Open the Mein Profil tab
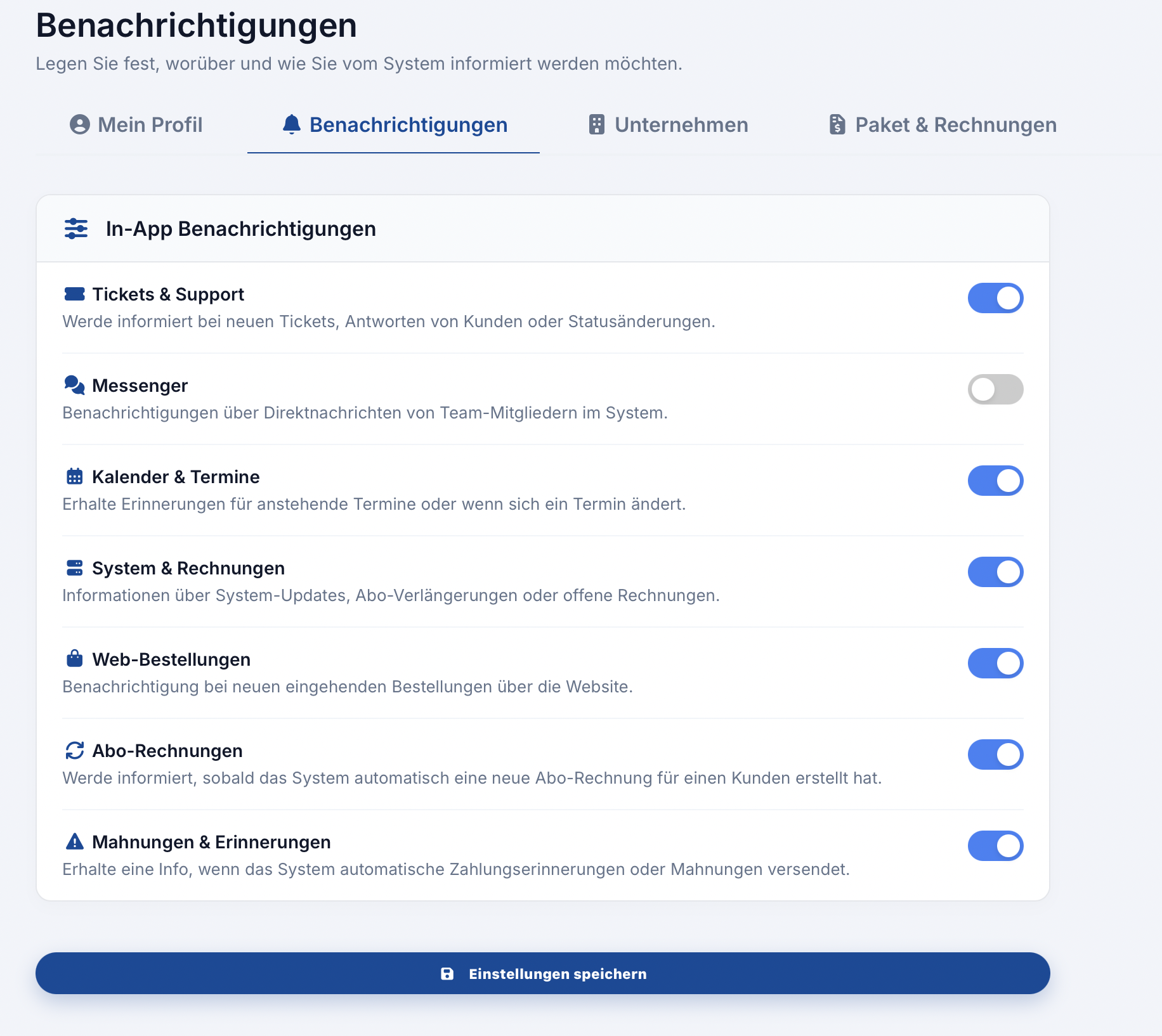This screenshot has height=1036, width=1162. (136, 125)
